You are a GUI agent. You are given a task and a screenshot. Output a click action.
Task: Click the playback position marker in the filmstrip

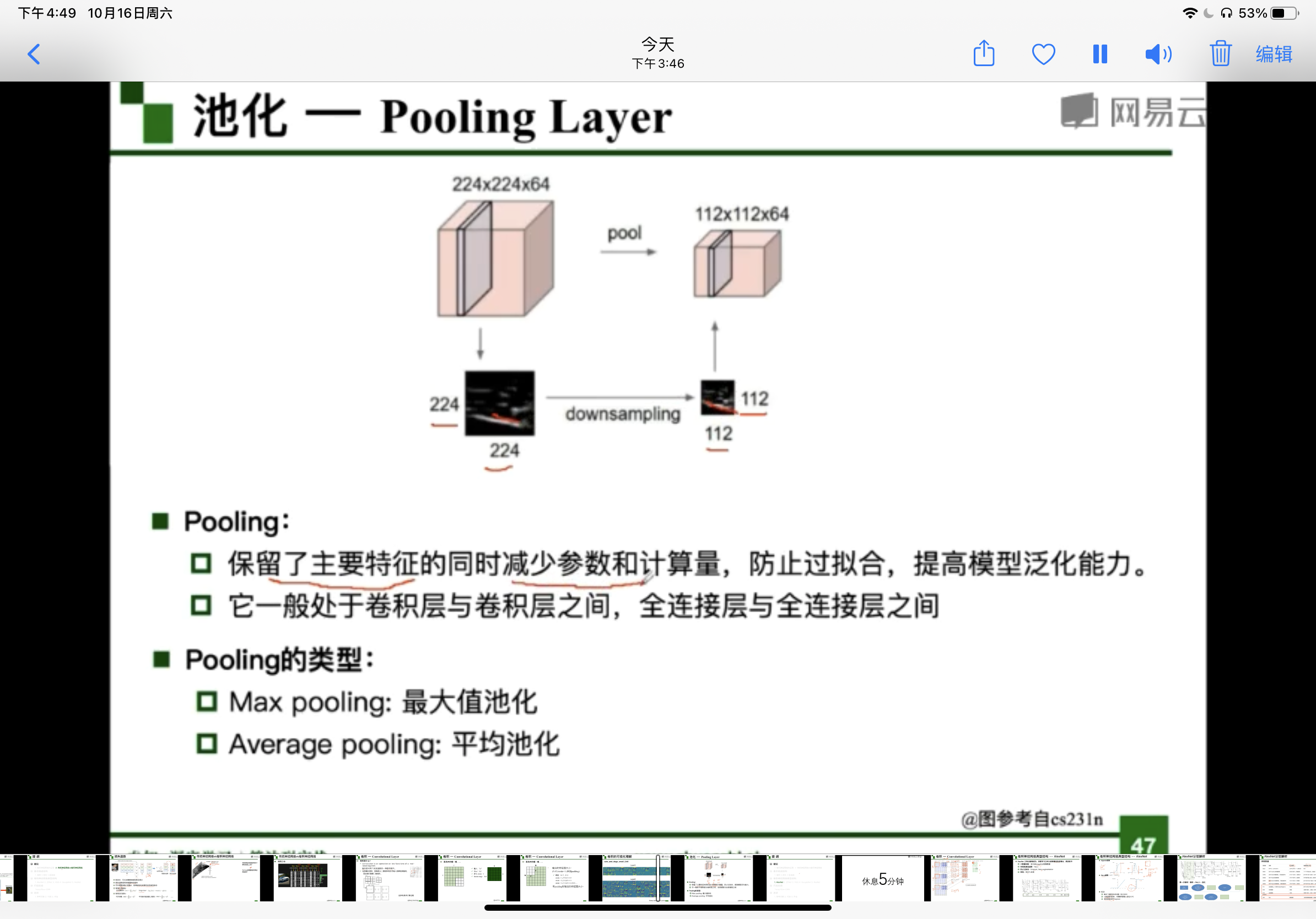(x=657, y=877)
